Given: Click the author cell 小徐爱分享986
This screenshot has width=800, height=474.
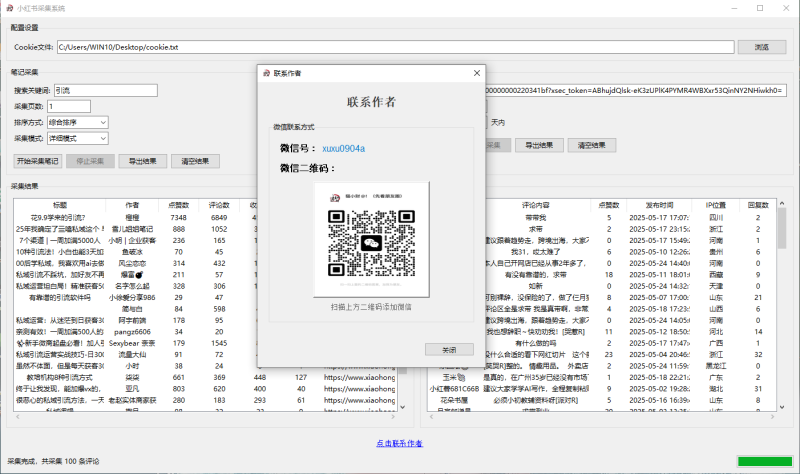Looking at the screenshot, I should pos(132,297).
